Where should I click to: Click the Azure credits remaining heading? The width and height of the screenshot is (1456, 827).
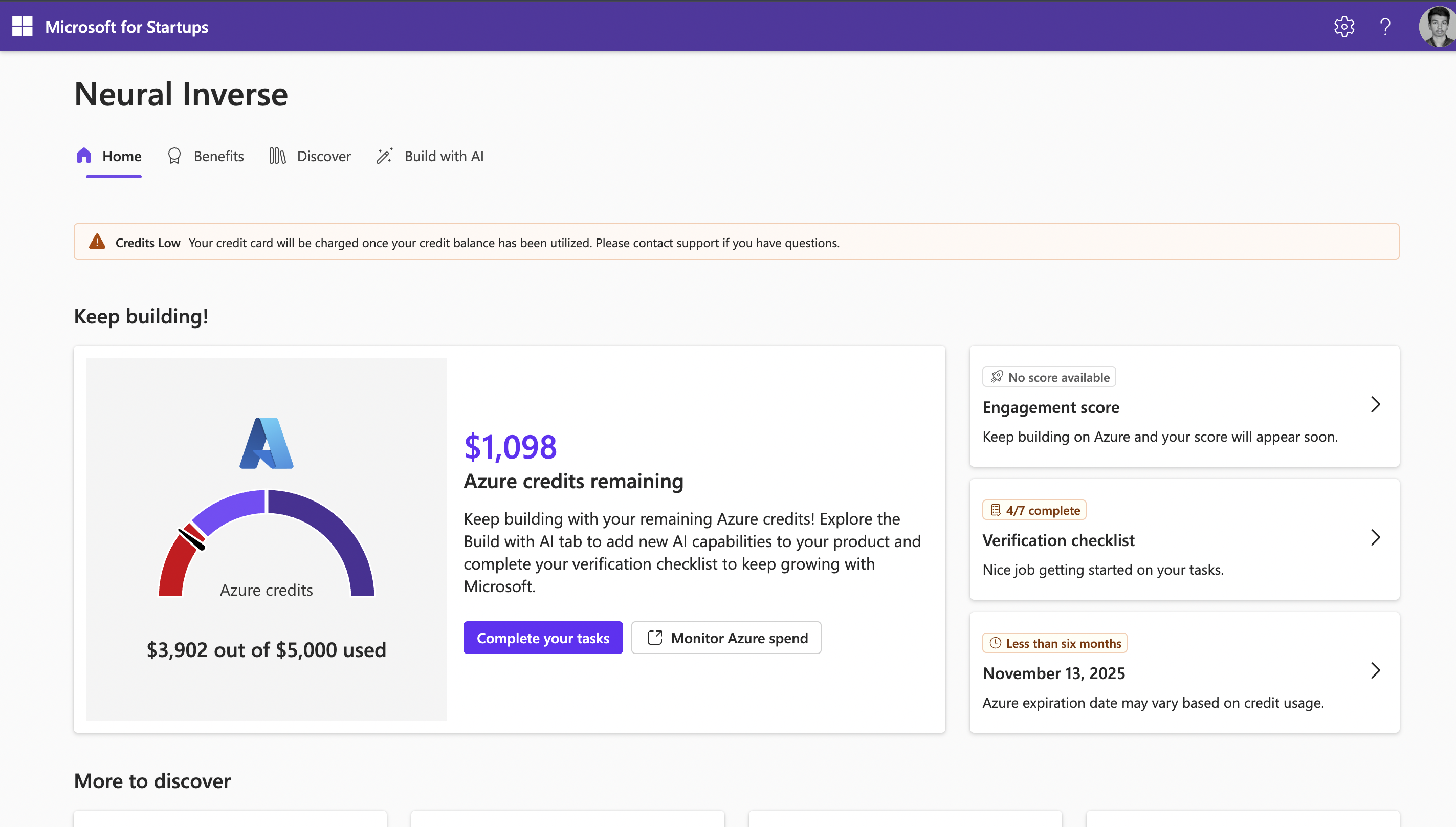[x=573, y=481]
